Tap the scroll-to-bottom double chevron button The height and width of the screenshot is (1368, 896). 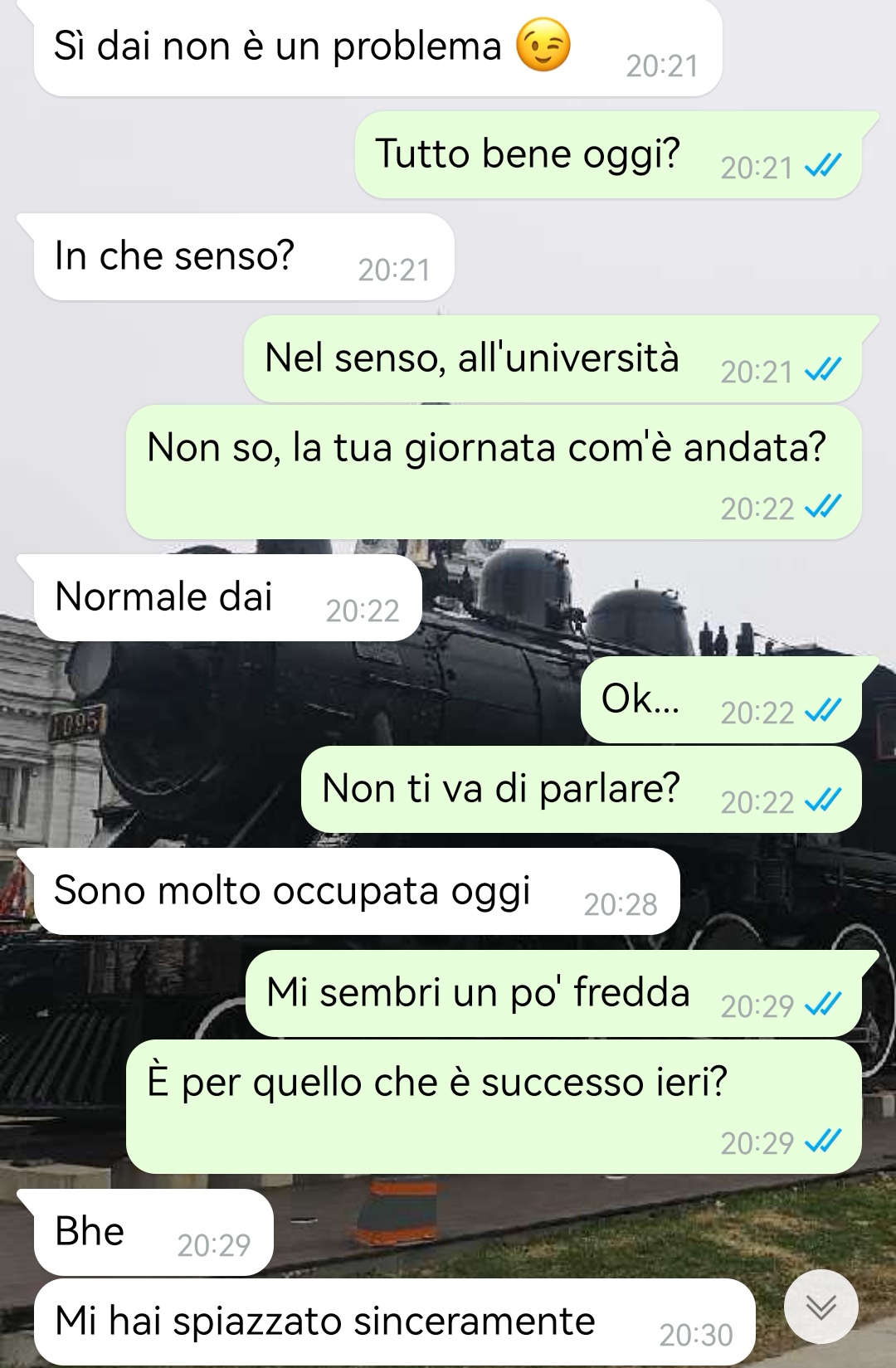pyautogui.click(x=821, y=1307)
